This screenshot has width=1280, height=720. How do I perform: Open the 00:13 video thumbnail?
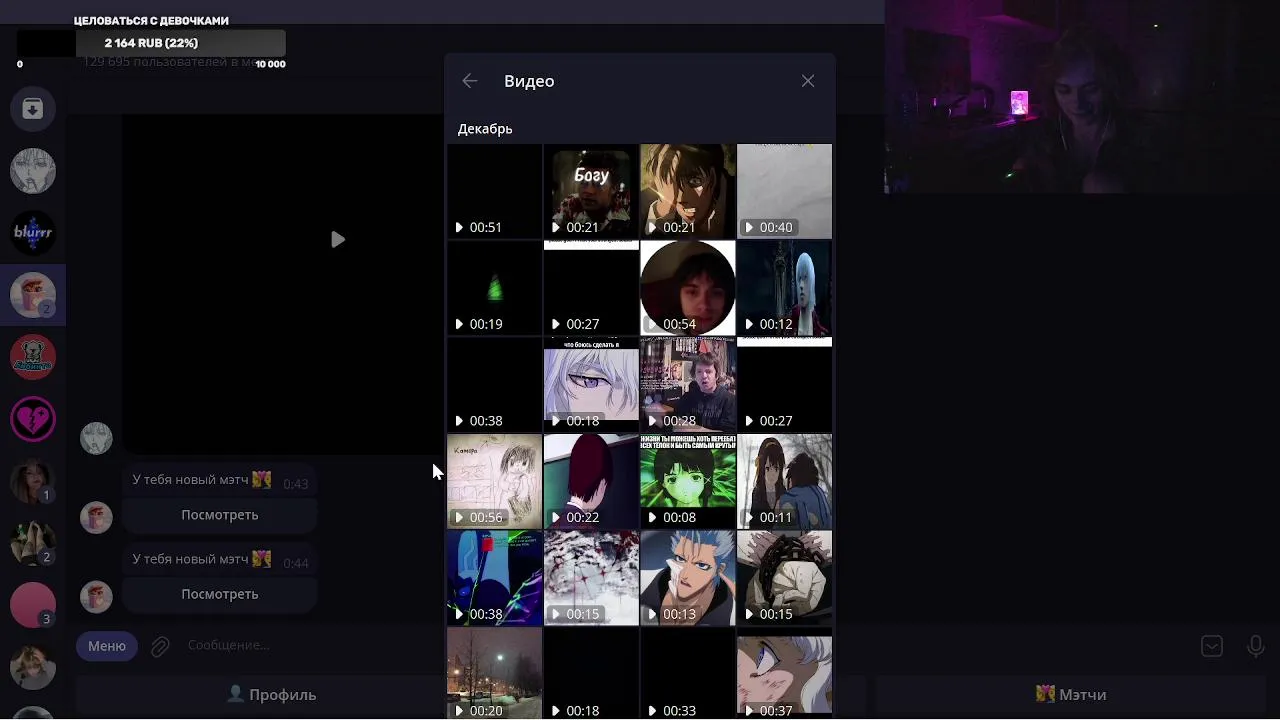point(688,578)
